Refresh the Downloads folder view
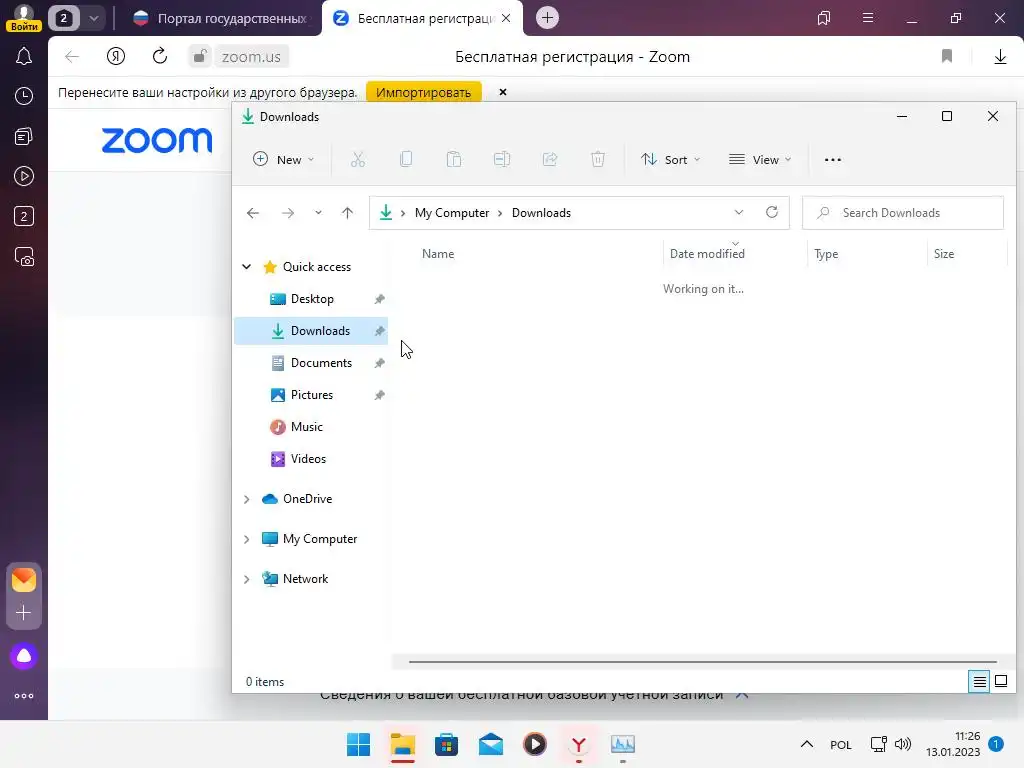Viewport: 1024px width, 768px height. 772,212
